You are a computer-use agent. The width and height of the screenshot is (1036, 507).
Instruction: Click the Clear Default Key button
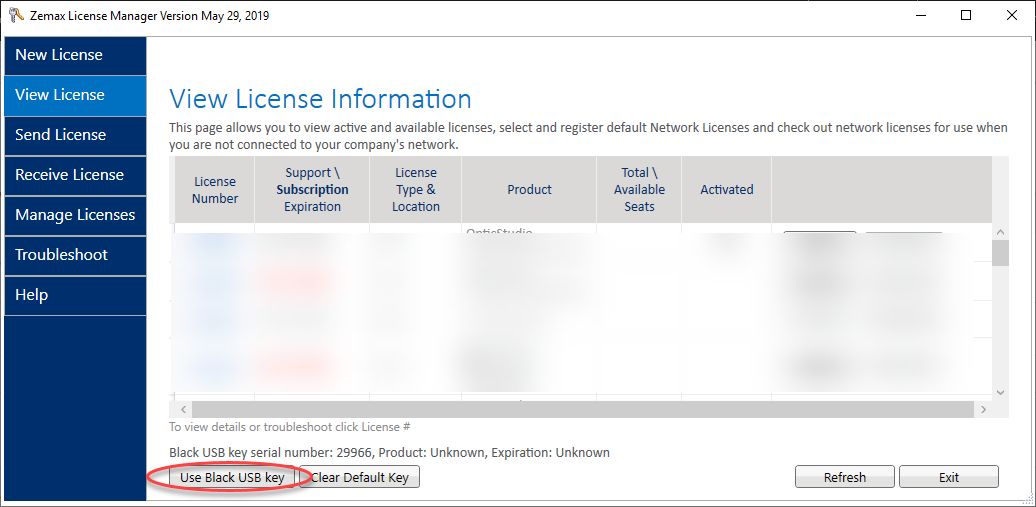point(359,477)
